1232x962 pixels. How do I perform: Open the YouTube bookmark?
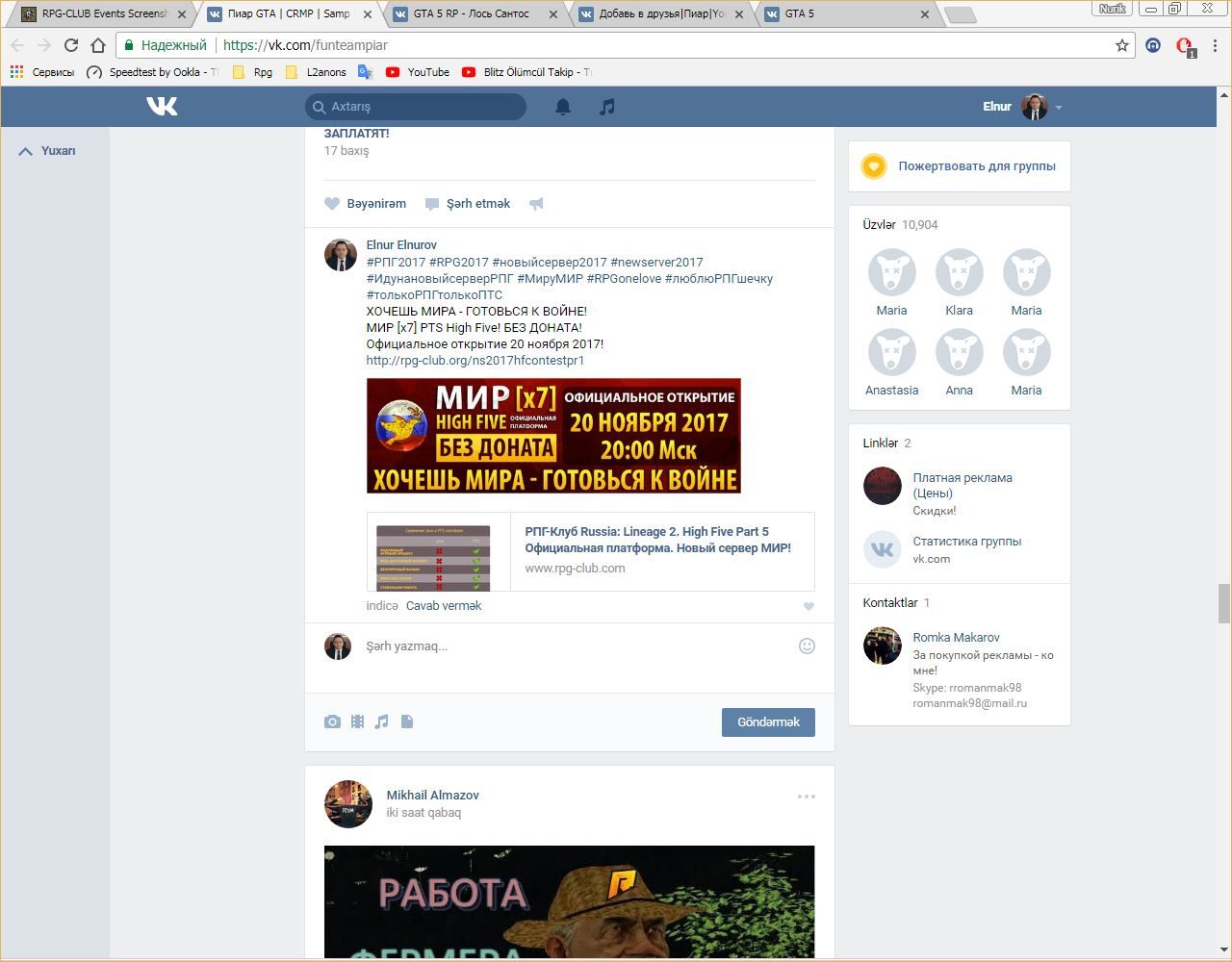(418, 72)
